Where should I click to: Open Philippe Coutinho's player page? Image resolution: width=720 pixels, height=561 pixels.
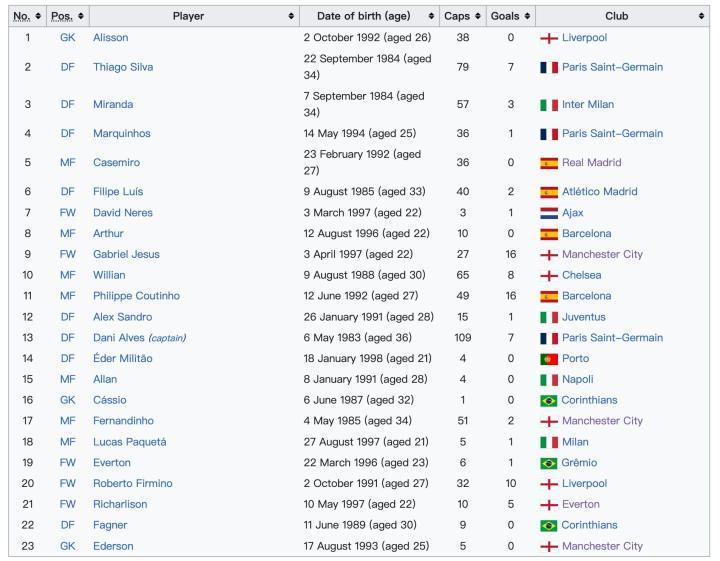coord(136,296)
